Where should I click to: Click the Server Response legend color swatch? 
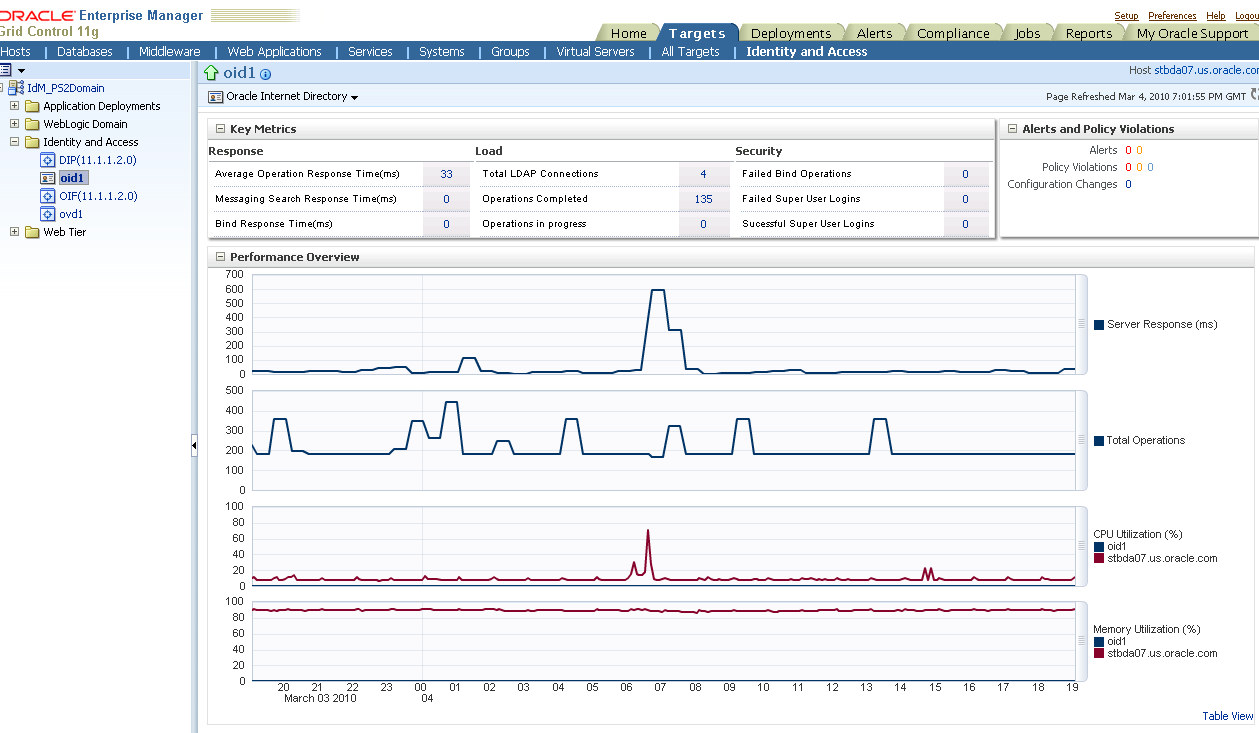click(x=1099, y=324)
